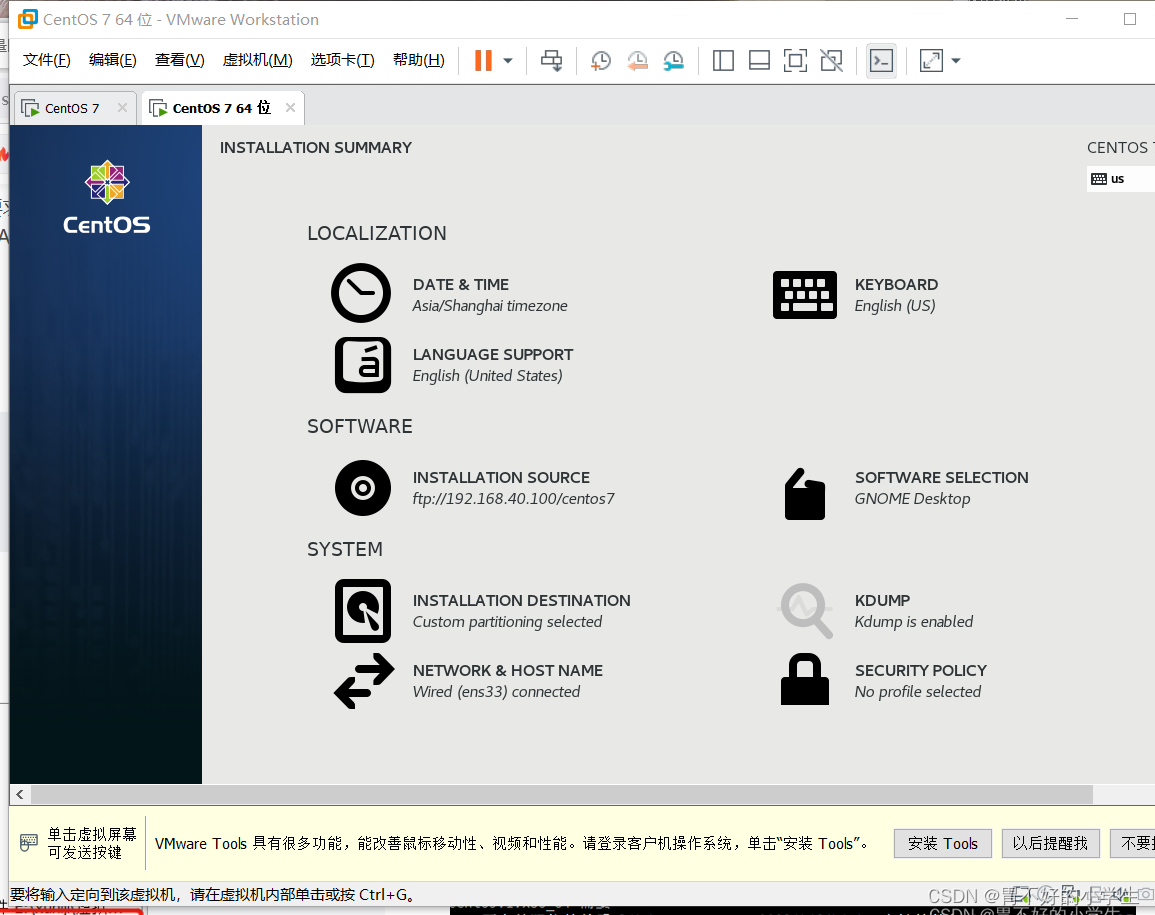The image size is (1155, 915).
Task: Open the Installation Source disc icon
Action: [x=362, y=488]
